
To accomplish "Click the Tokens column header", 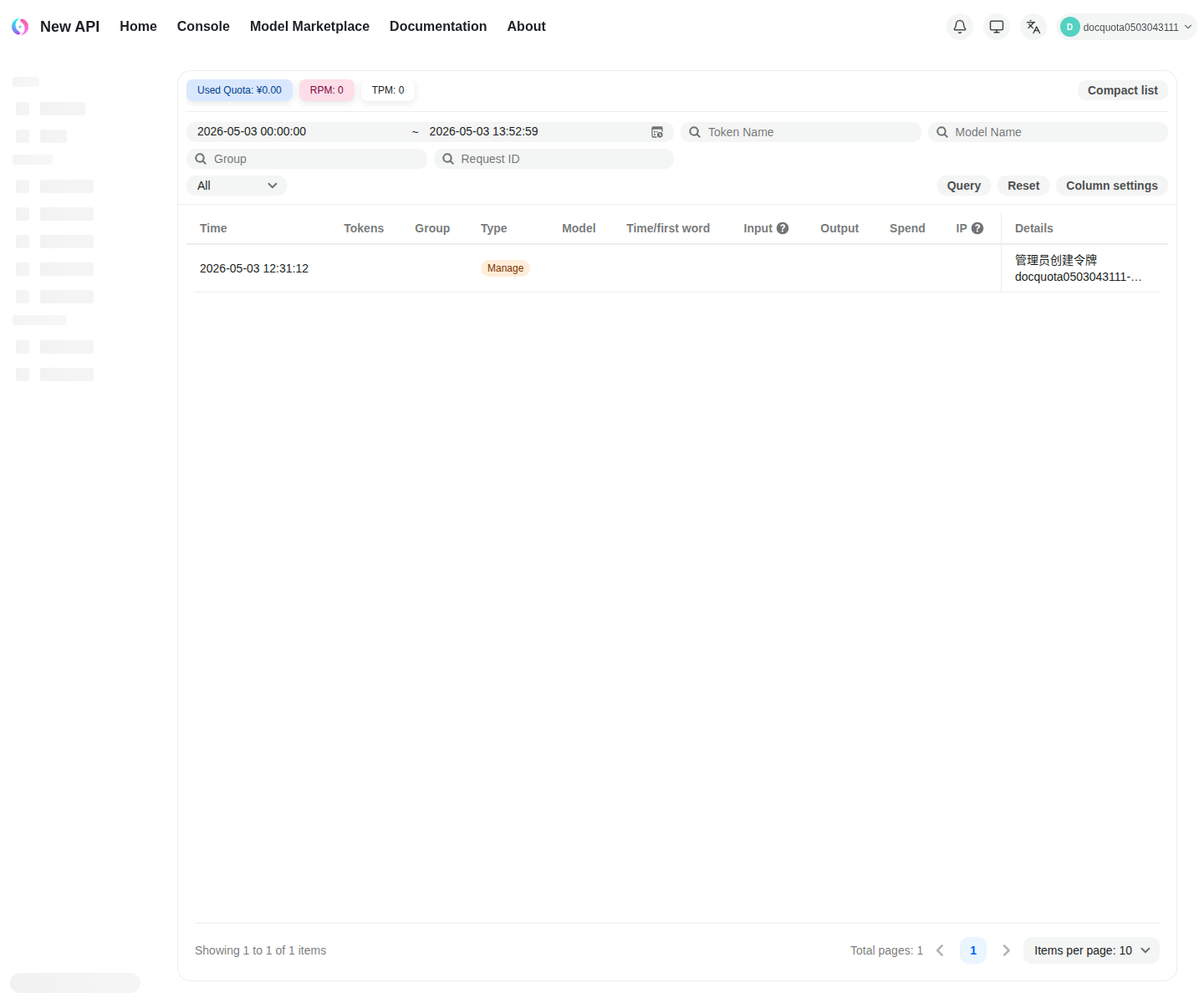I will coord(364,228).
